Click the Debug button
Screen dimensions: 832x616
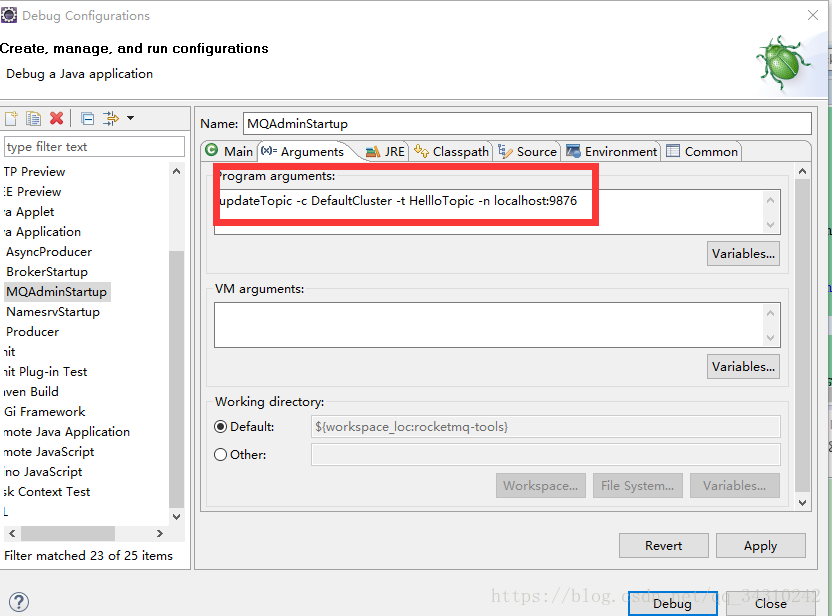[672, 604]
